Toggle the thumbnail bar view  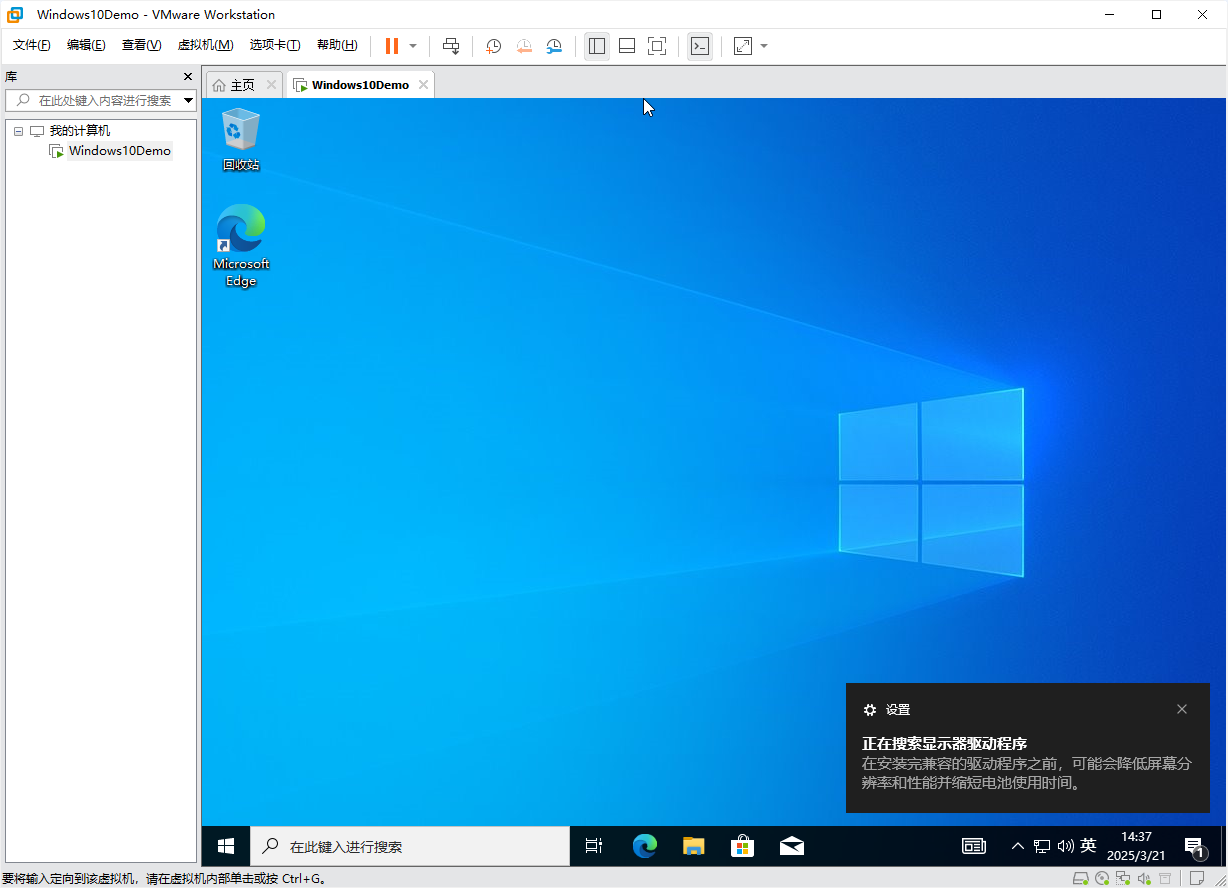coord(627,46)
